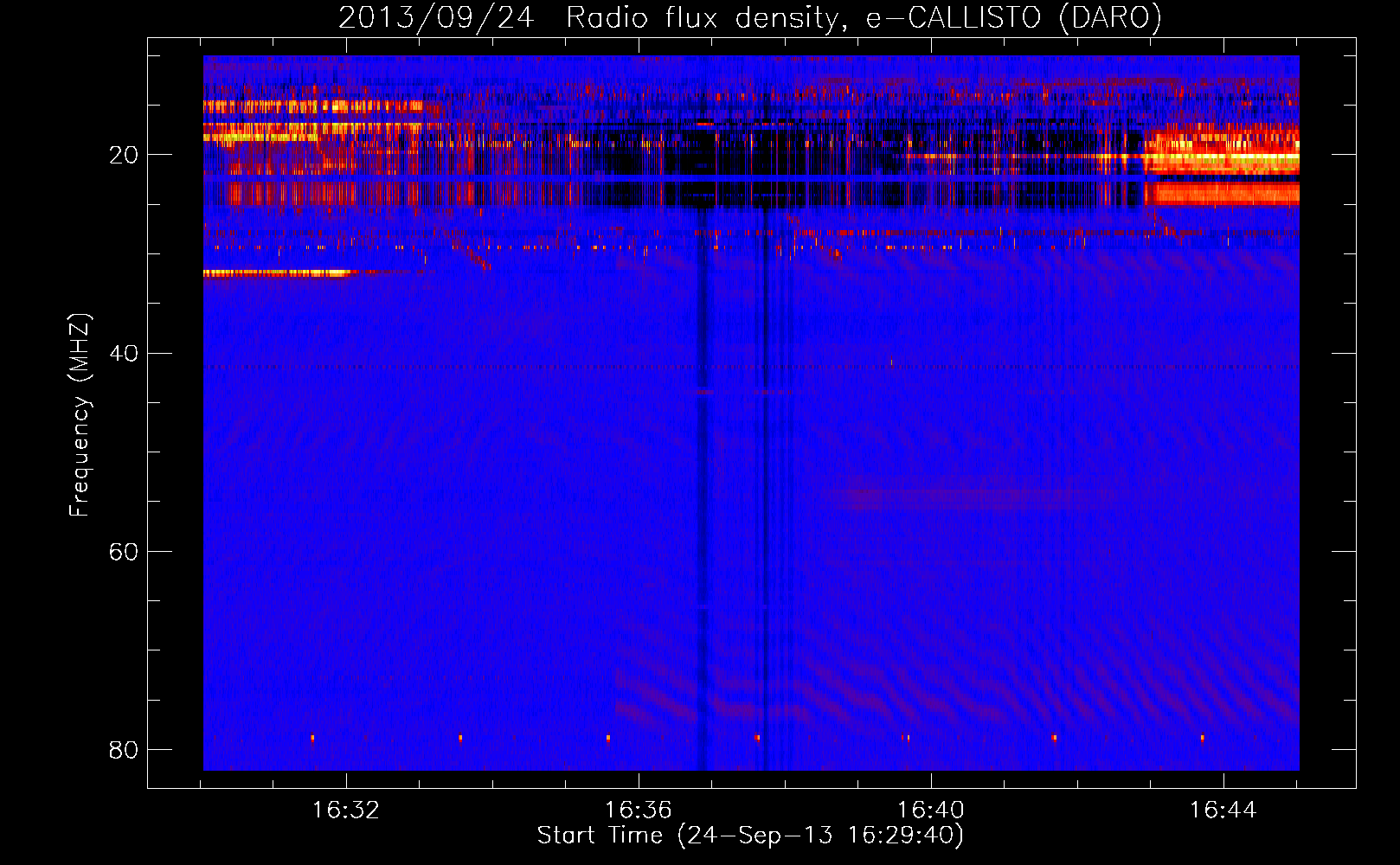This screenshot has height=865, width=1400.
Task: Click the 16:40 time tick label
Action: tap(931, 811)
